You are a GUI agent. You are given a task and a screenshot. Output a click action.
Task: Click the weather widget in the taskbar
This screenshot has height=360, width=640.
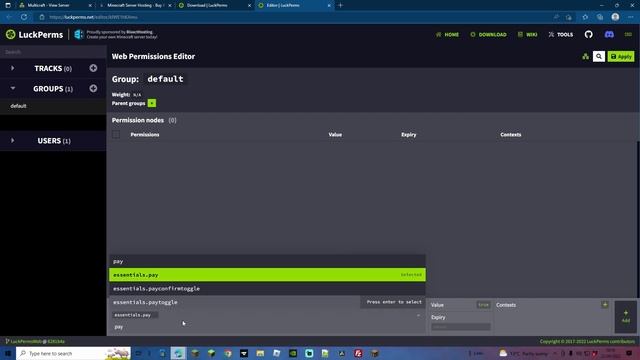[x=524, y=353]
